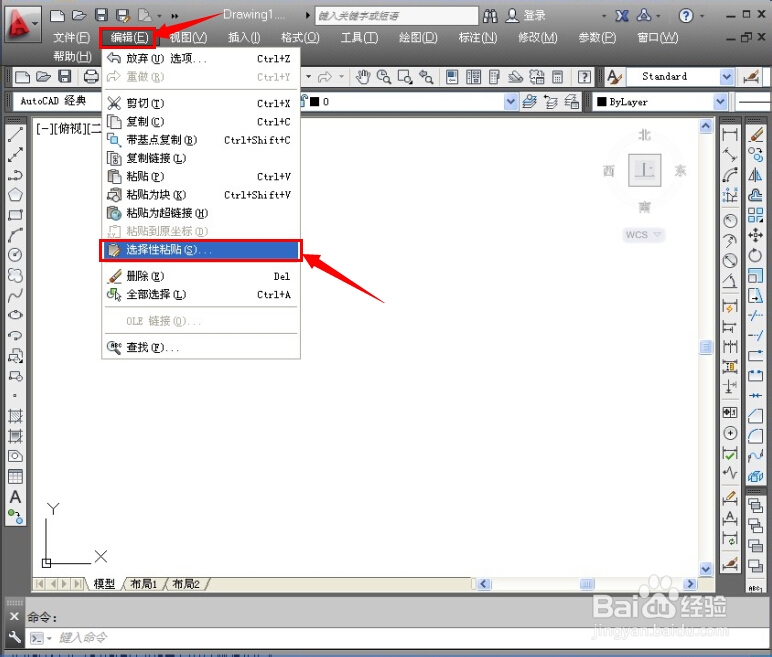Open the toolbar Help question mark icon
Screen dimensions: 772x657
click(x=584, y=77)
